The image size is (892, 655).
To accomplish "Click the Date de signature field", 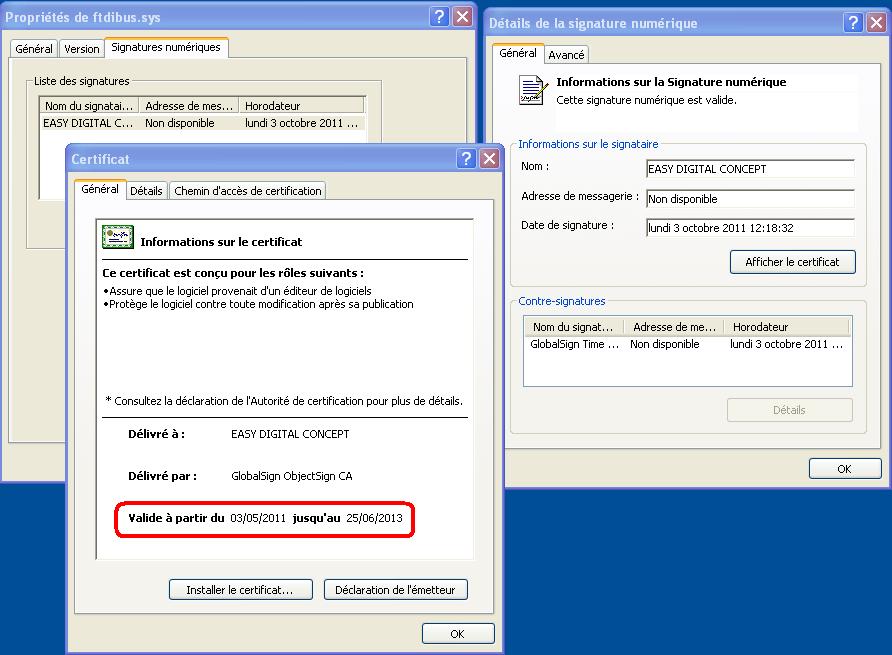I will [750, 228].
